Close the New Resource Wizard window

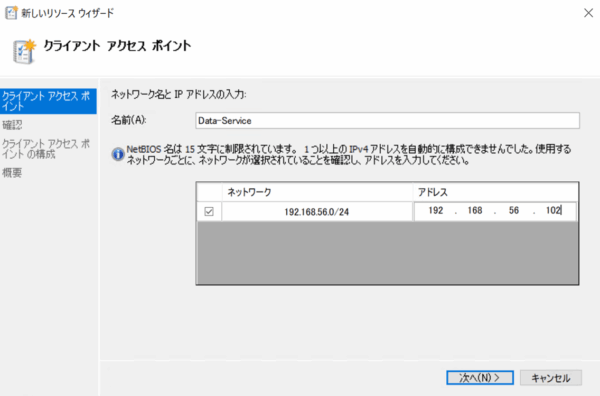[x=588, y=13]
